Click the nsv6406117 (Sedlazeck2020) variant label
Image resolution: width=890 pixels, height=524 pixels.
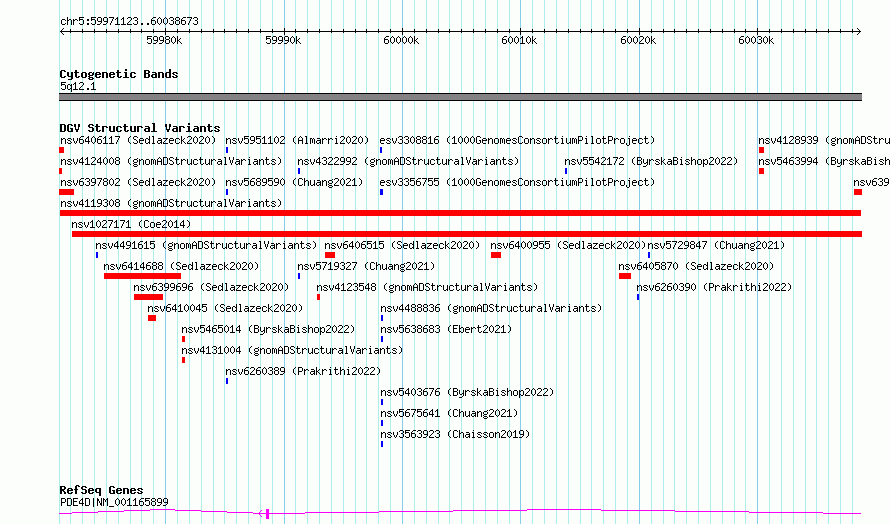(x=138, y=140)
